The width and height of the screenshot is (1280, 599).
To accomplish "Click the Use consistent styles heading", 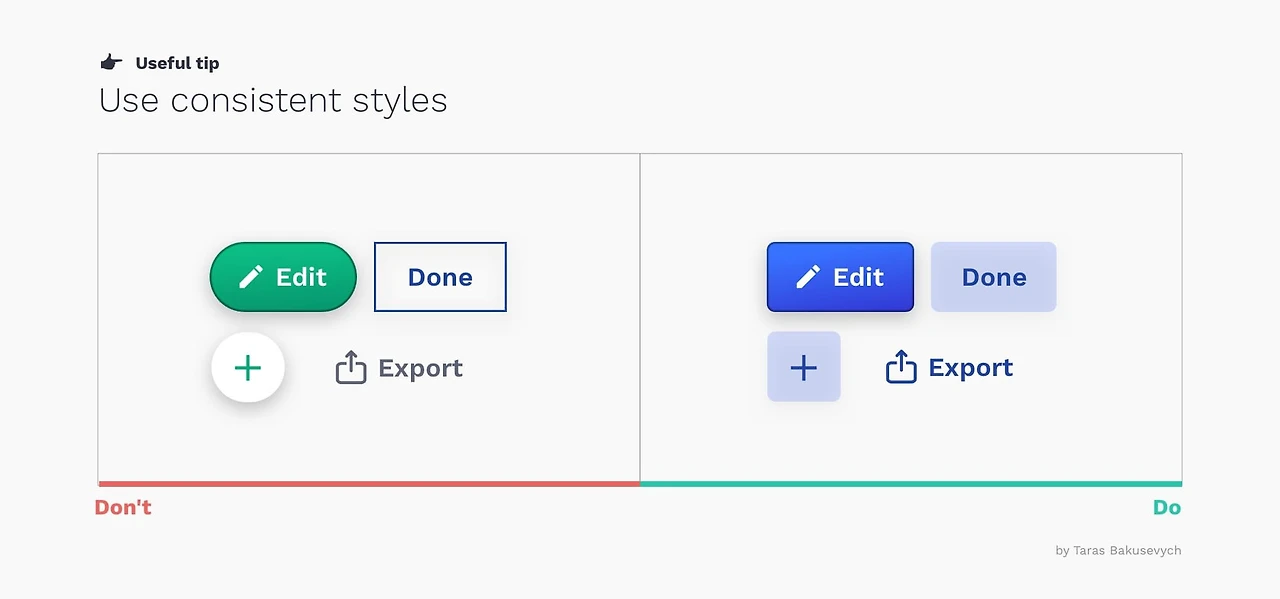I will pyautogui.click(x=273, y=101).
